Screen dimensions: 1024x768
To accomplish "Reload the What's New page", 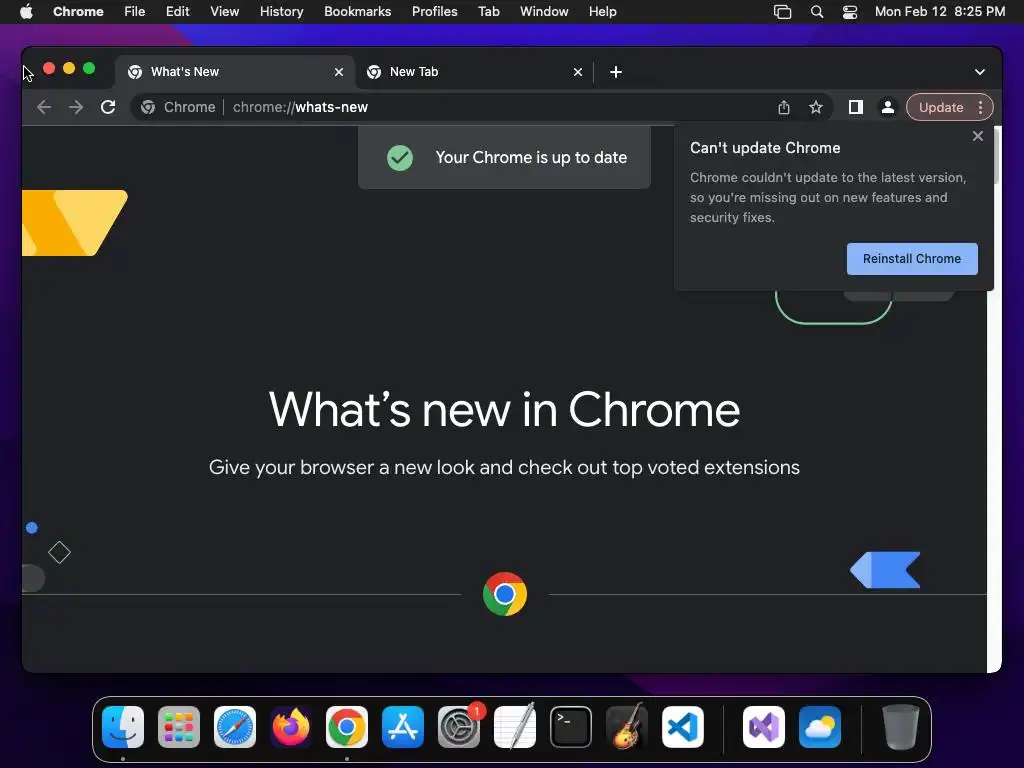I will click(x=108, y=107).
